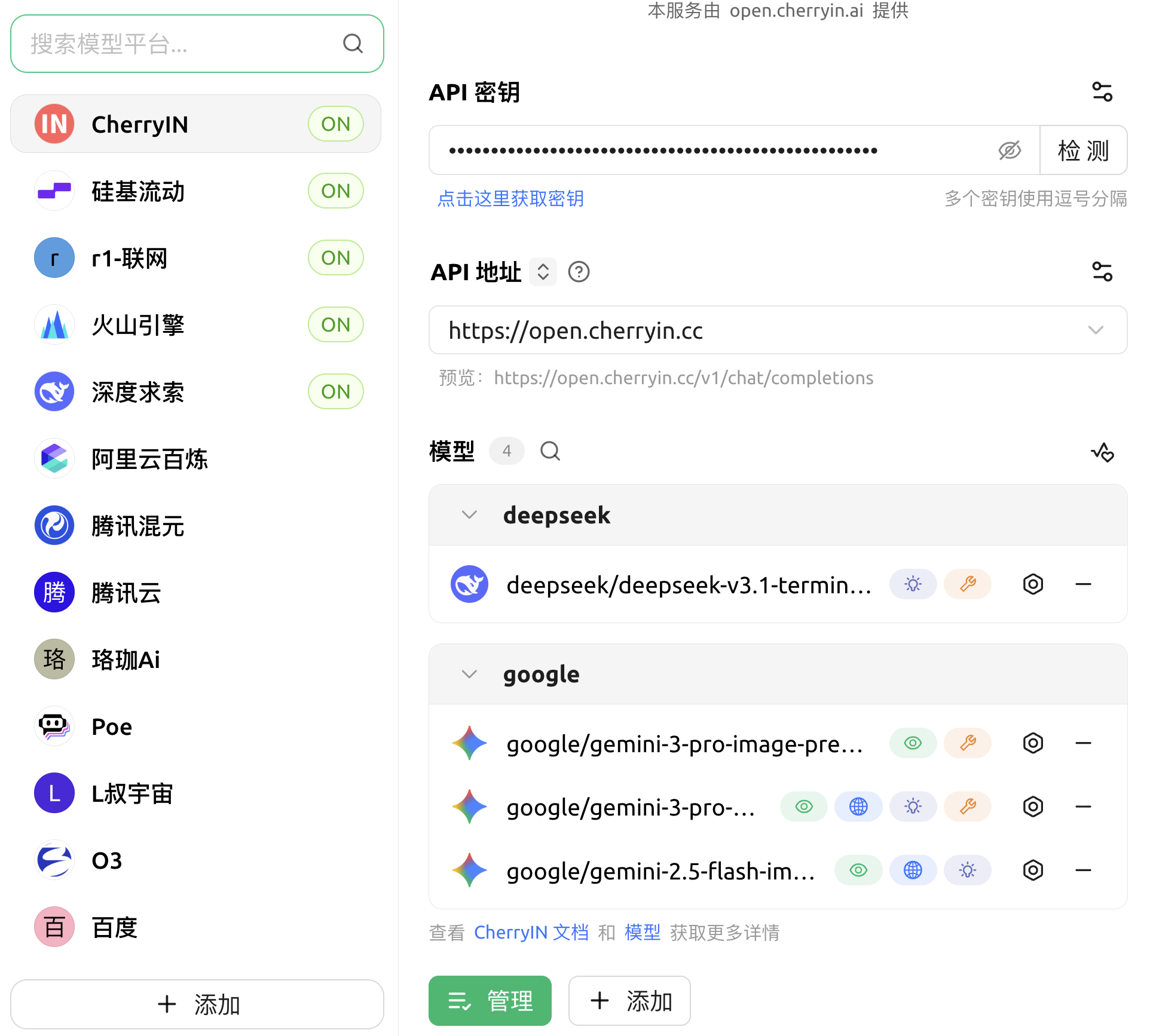The height and width of the screenshot is (1036, 1150).
Task: Toggle CherryIN ON status badge
Action: click(x=336, y=124)
